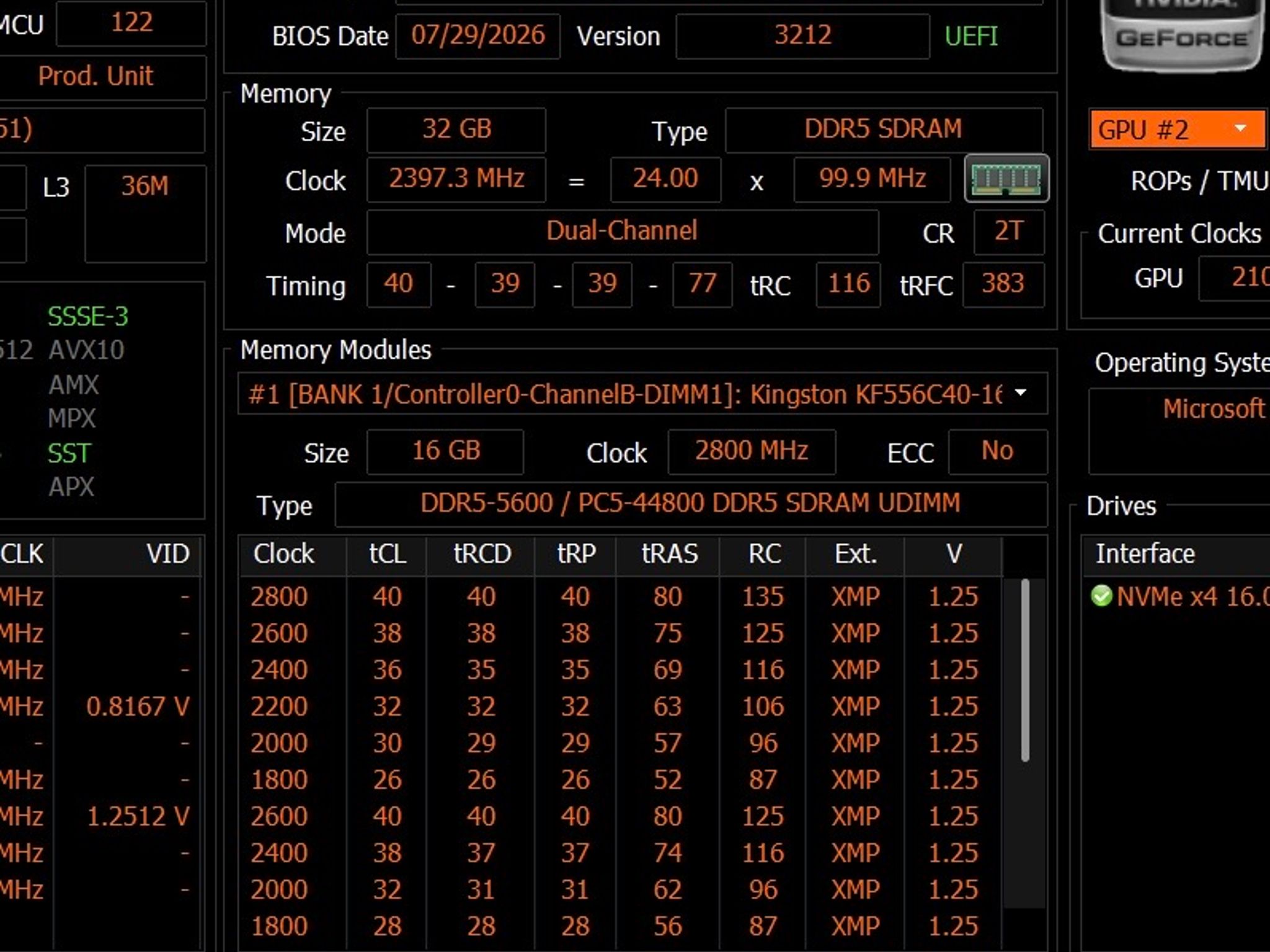Click the tRAS cell '69'
The image size is (1270, 952).
(x=668, y=670)
